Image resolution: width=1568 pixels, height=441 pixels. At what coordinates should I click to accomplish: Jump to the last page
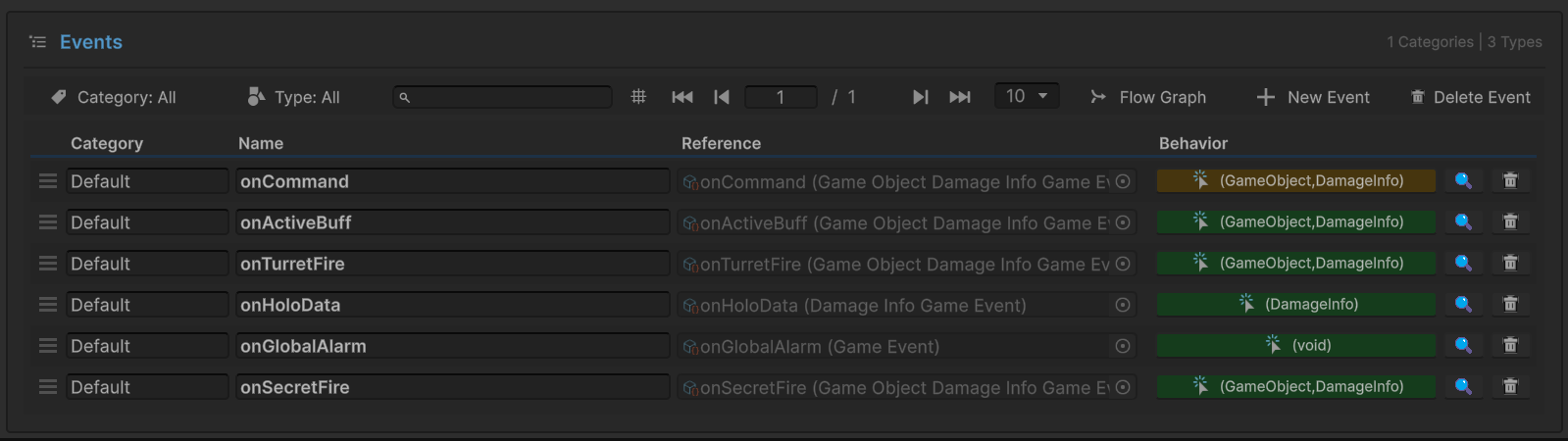click(x=960, y=97)
